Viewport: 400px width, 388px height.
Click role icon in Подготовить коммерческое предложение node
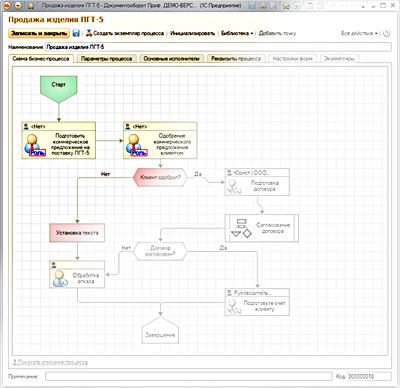tap(34, 145)
